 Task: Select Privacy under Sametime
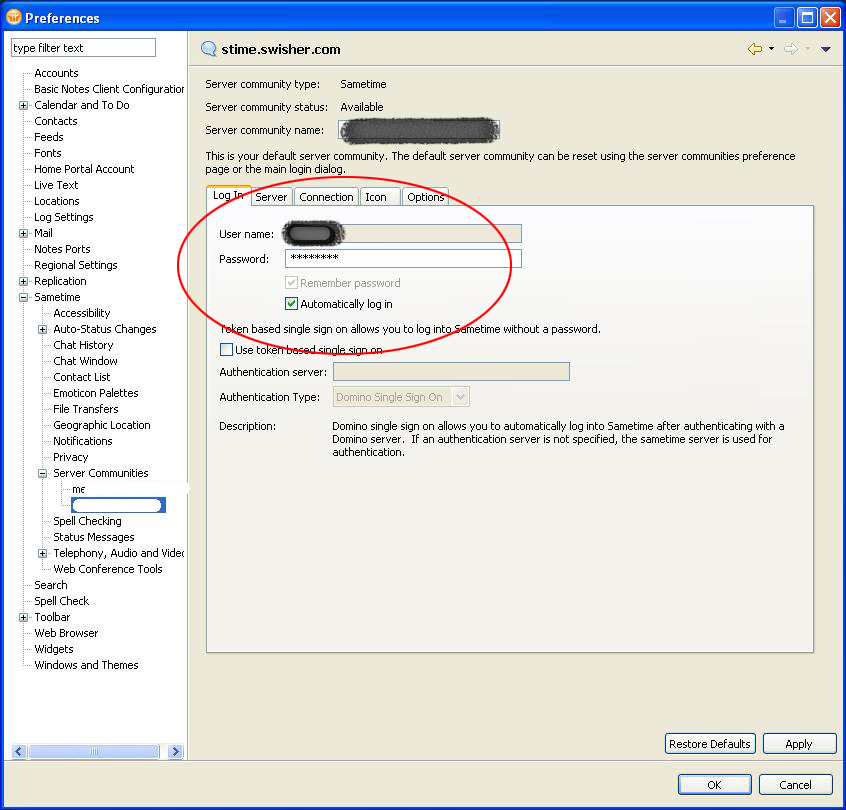pyautogui.click(x=70, y=457)
